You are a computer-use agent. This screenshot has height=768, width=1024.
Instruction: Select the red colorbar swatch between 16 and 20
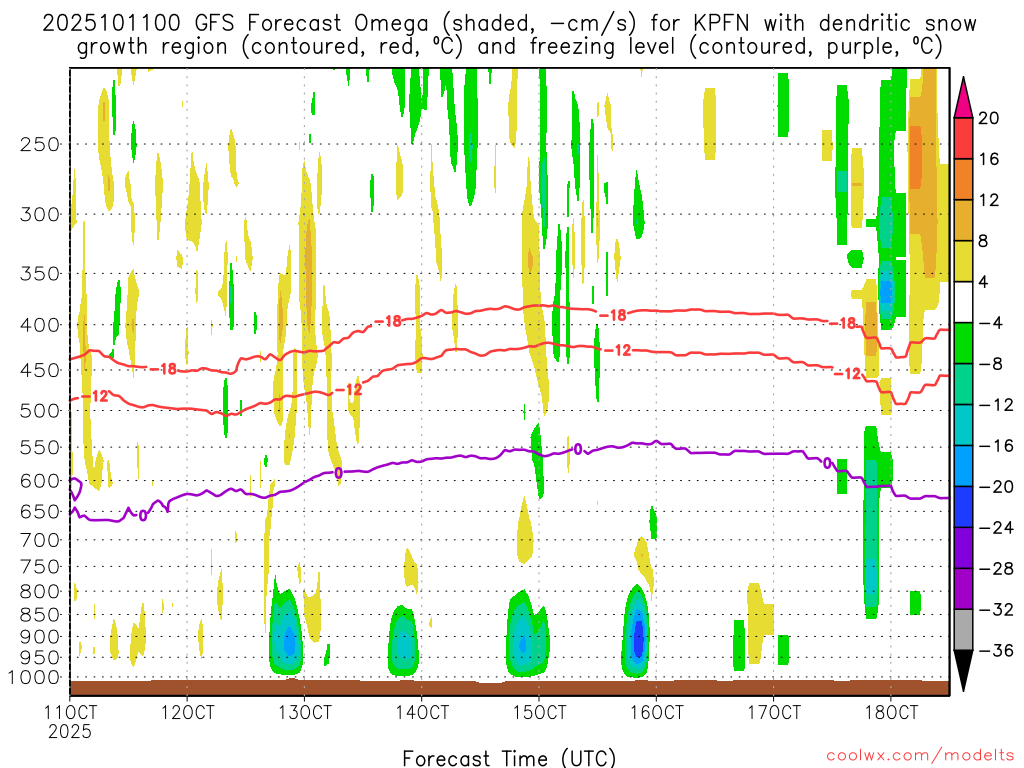tap(964, 138)
